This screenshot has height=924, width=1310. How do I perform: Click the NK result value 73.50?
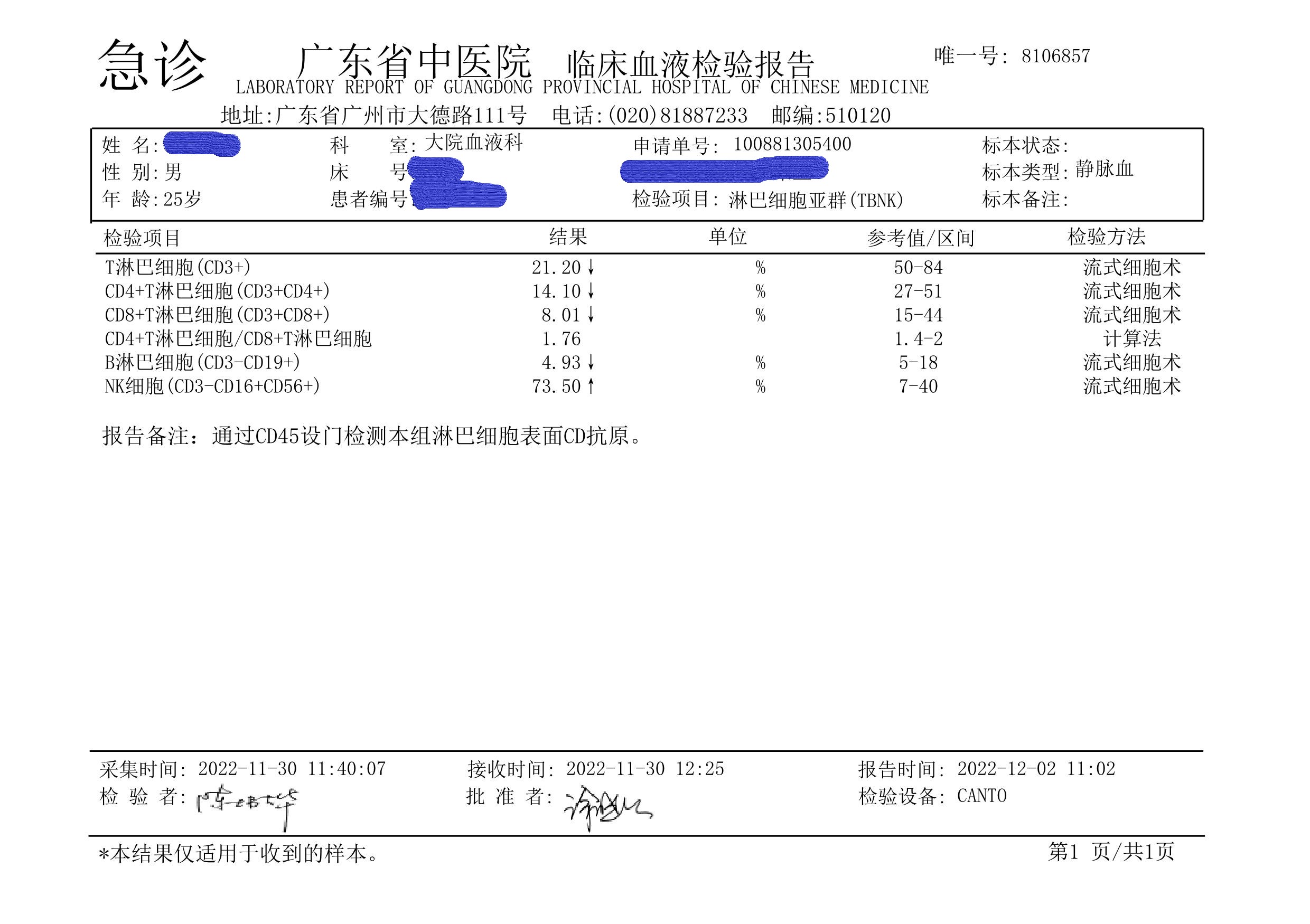(556, 386)
